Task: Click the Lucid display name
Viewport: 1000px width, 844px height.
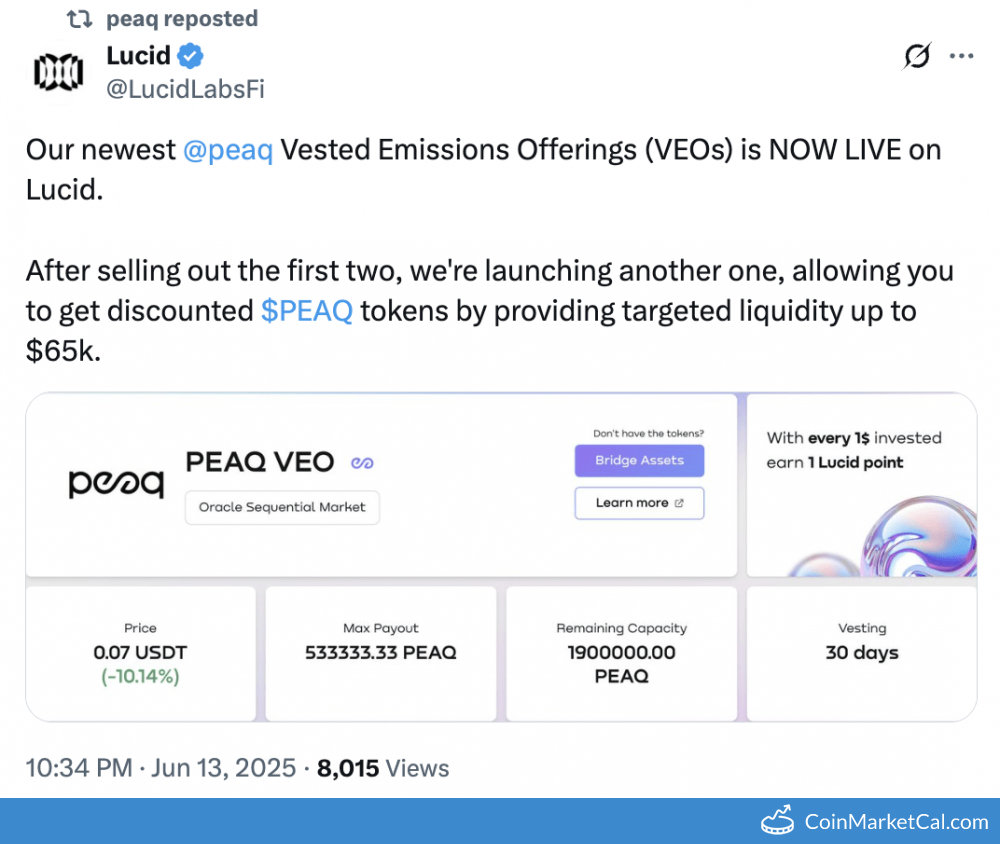Action: 138,56
